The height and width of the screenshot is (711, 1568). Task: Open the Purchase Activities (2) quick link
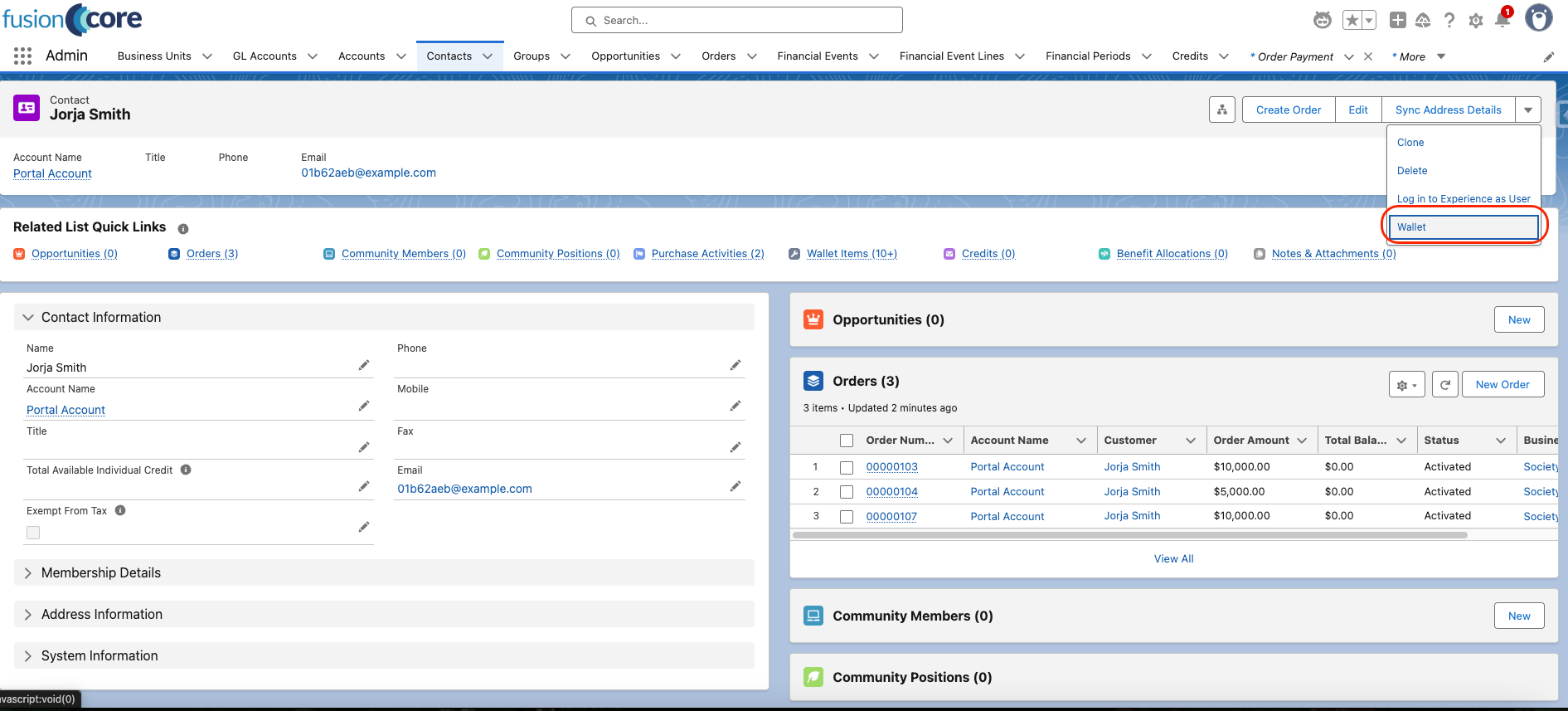[708, 254]
